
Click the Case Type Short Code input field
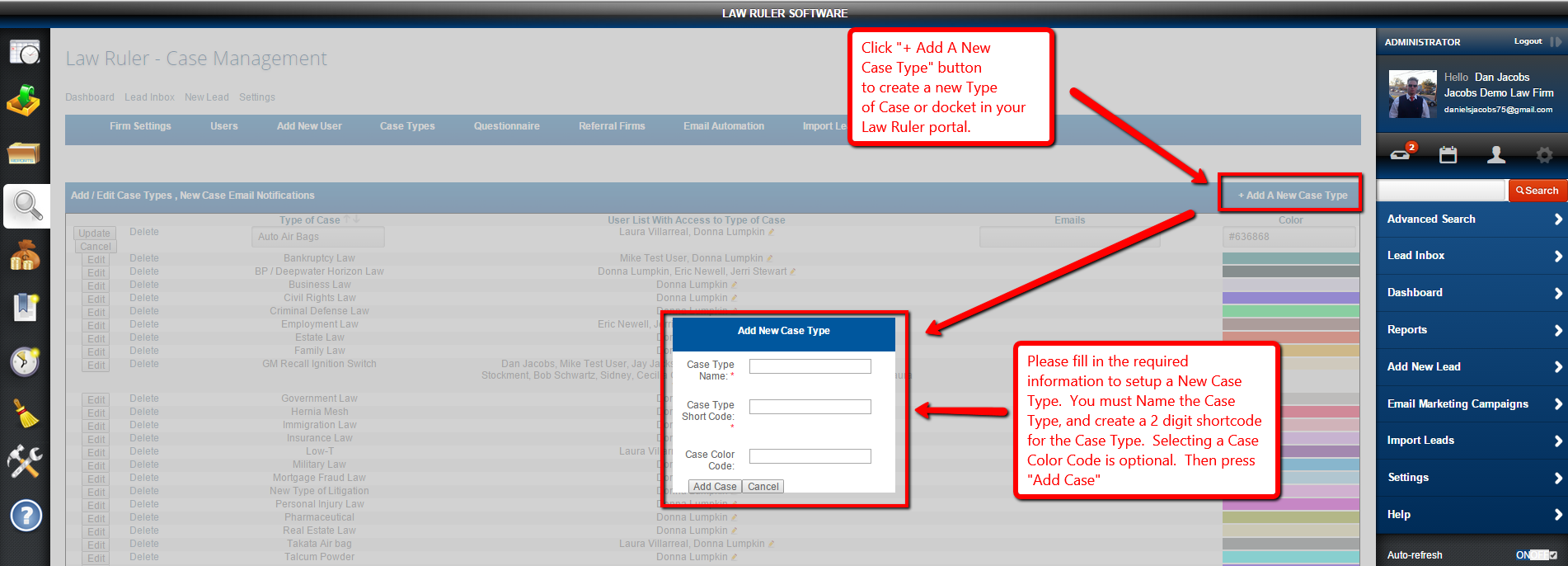[x=810, y=407]
